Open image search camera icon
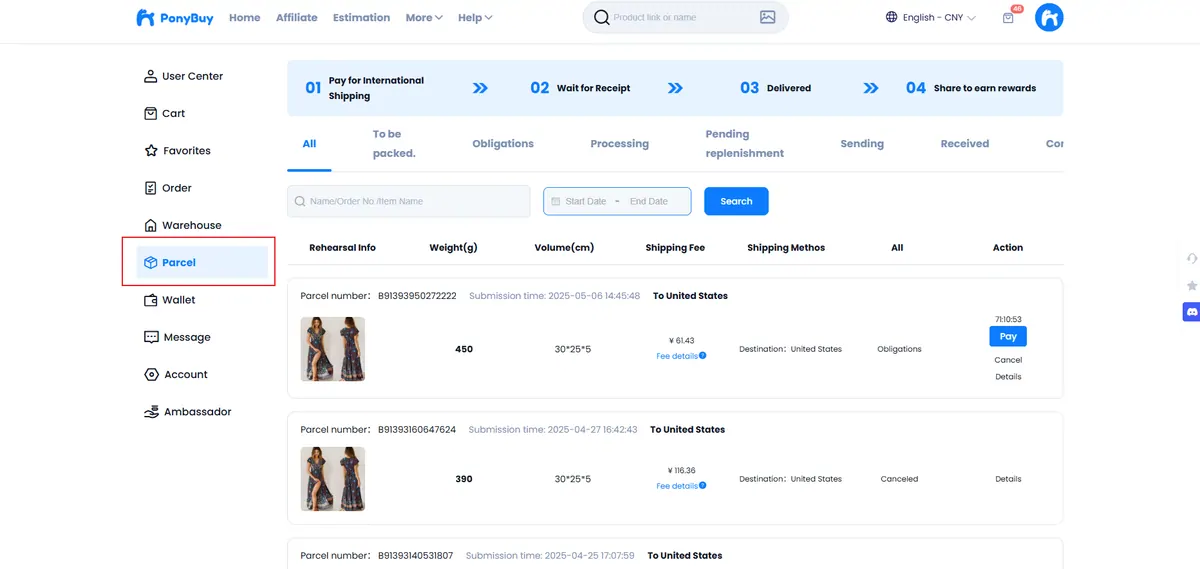This screenshot has height=569, width=1200. click(767, 17)
